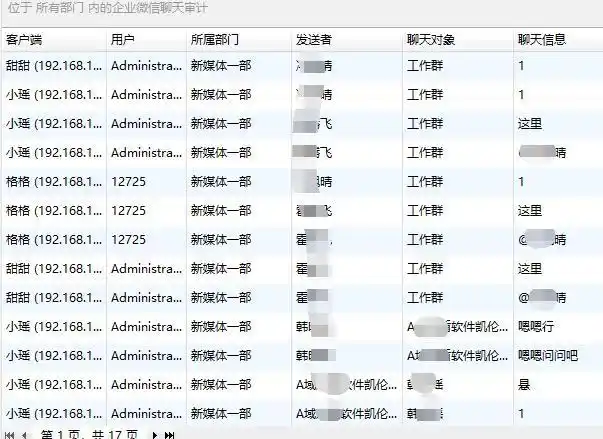Click 工作群 in the 甜甜 这里 row
Image resolution: width=603 pixels, height=439 pixels.
point(425,269)
